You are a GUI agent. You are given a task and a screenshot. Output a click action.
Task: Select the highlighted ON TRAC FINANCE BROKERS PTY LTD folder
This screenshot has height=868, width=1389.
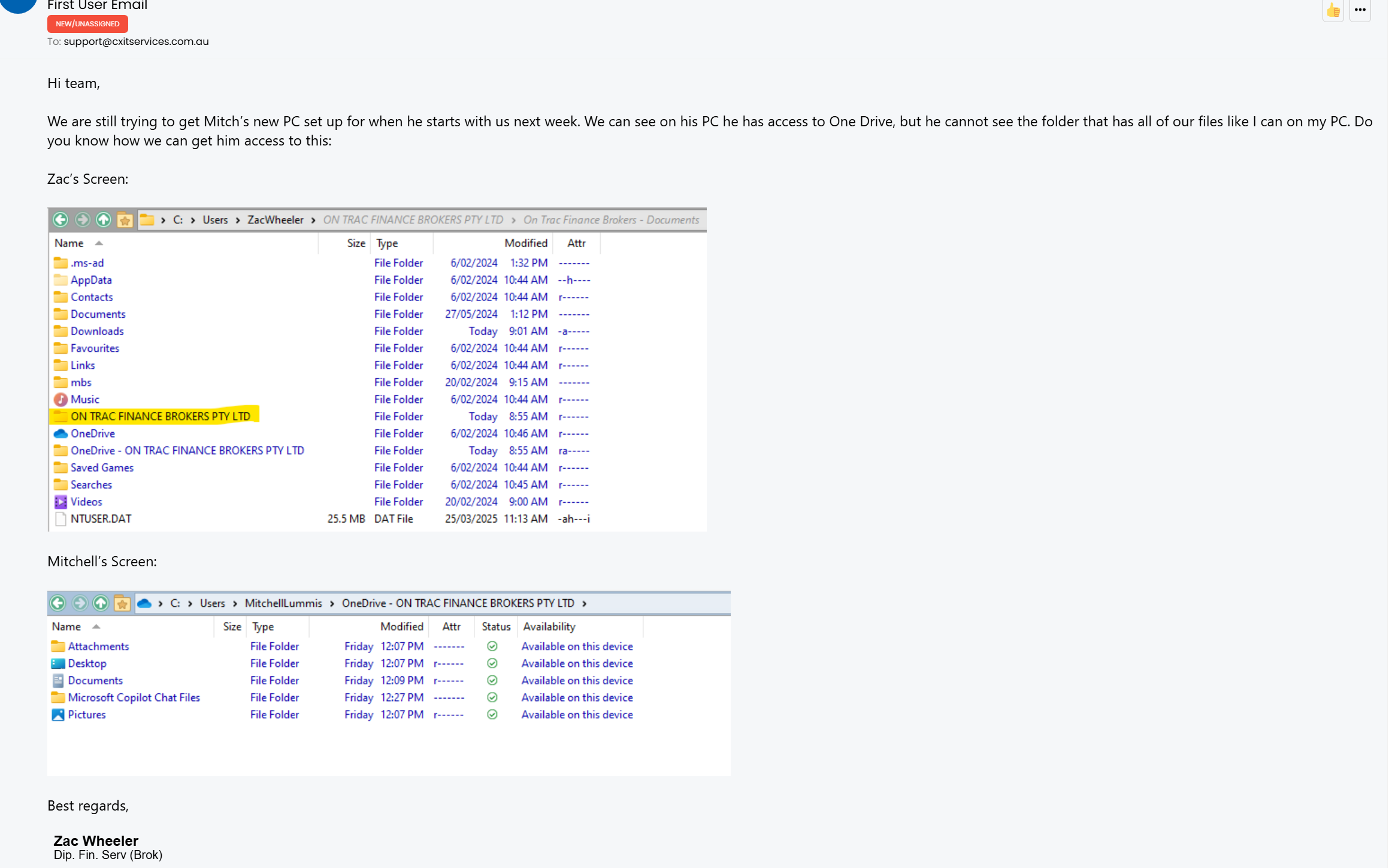(161, 416)
